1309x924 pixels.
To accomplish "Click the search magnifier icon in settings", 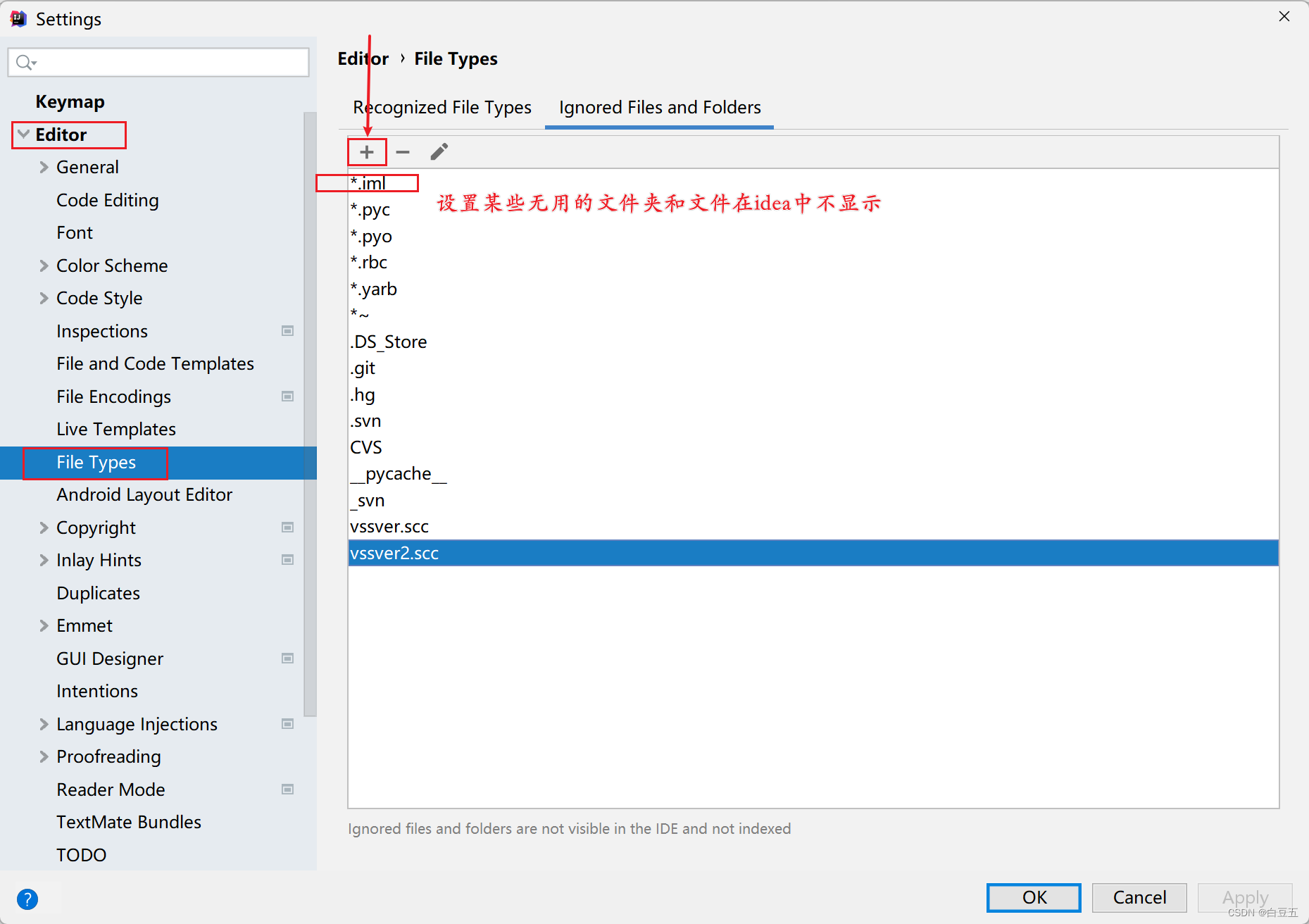I will point(25,63).
